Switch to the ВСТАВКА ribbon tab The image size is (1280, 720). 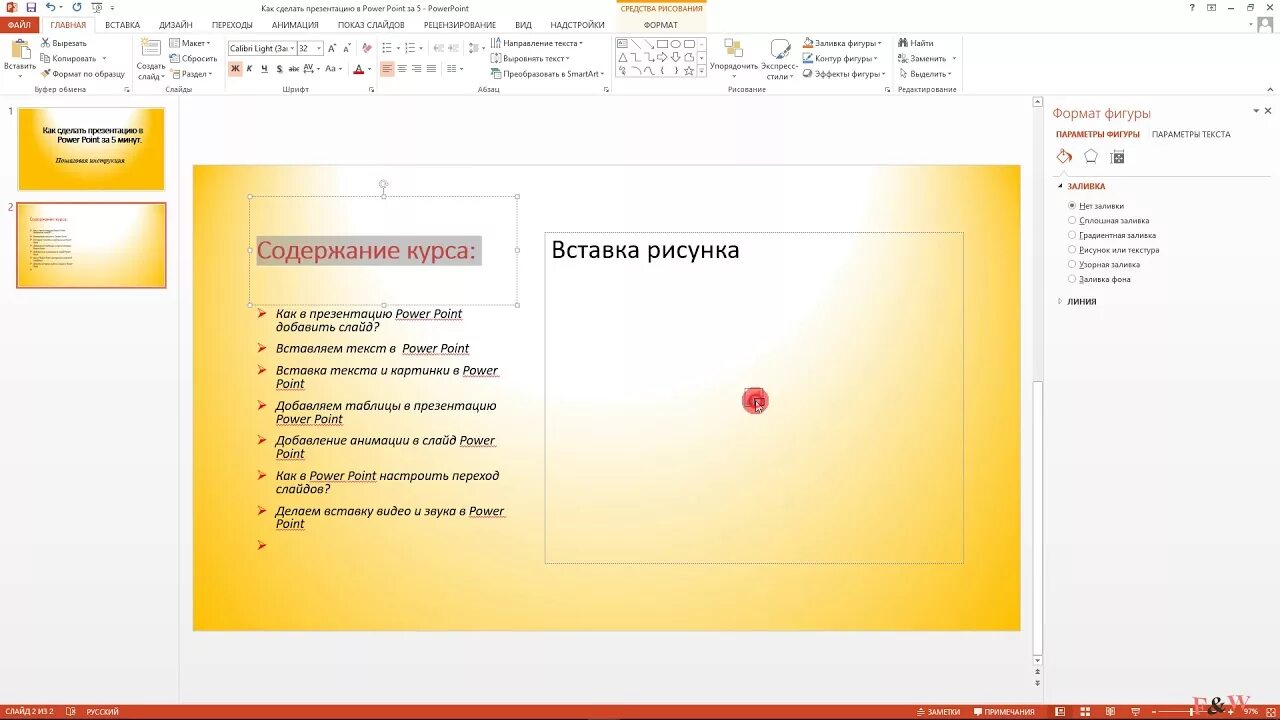[x=122, y=25]
